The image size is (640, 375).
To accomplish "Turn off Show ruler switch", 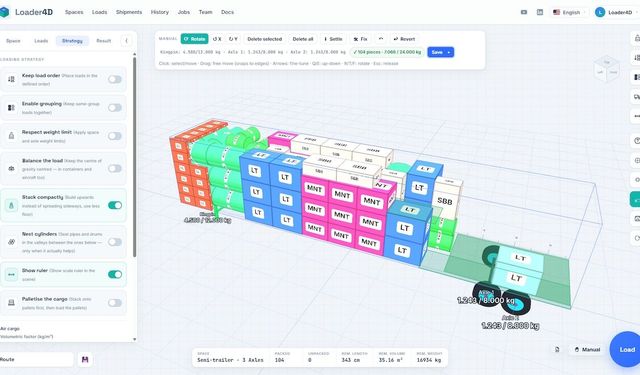I will 115,274.
